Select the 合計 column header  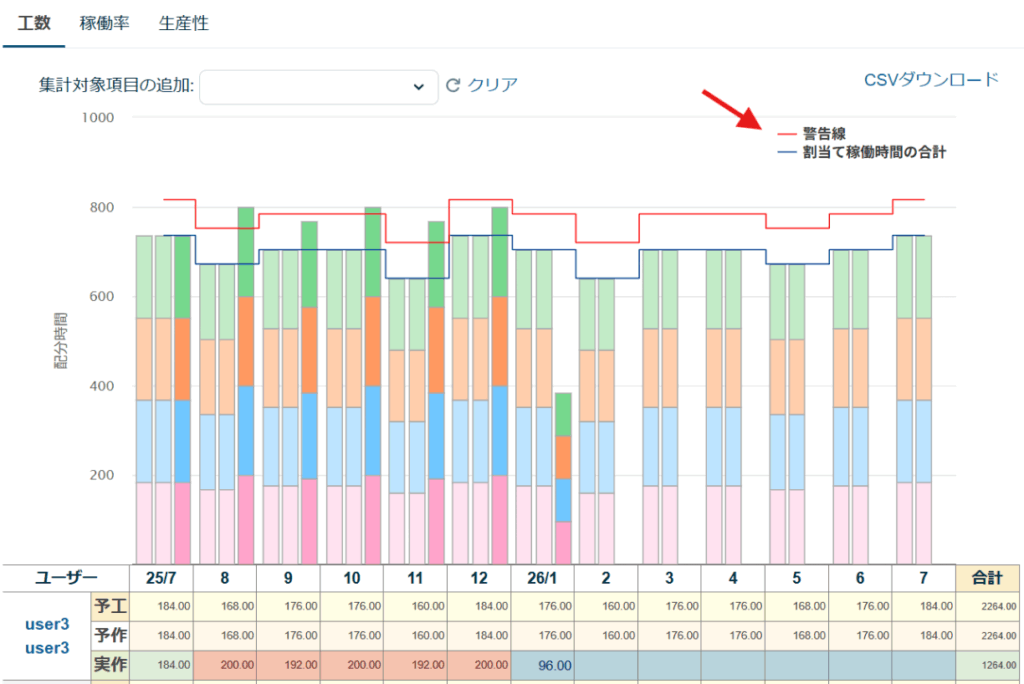pyautogui.click(x=988, y=578)
